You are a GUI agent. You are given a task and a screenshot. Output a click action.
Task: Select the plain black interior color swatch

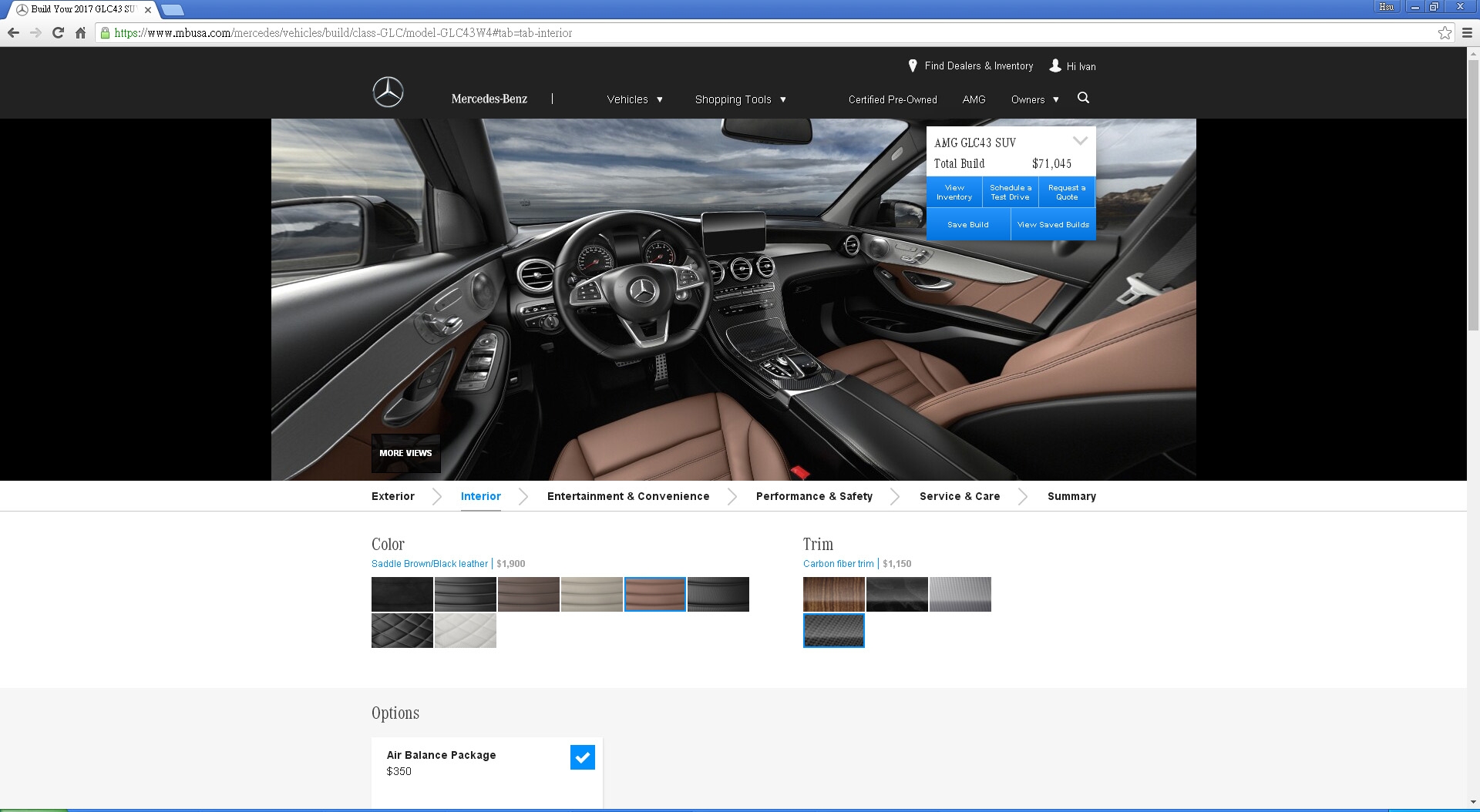pos(402,594)
